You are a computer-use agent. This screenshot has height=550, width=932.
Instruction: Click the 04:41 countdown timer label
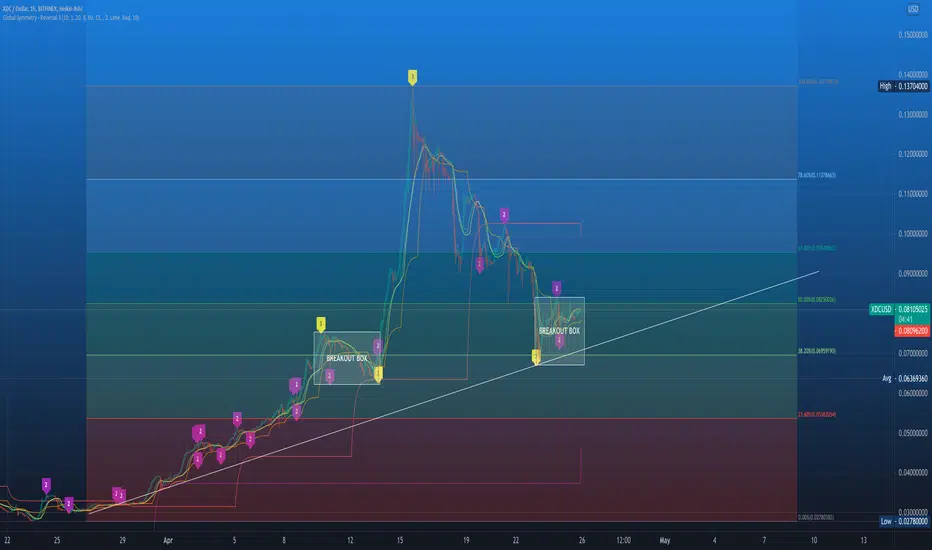(905, 320)
